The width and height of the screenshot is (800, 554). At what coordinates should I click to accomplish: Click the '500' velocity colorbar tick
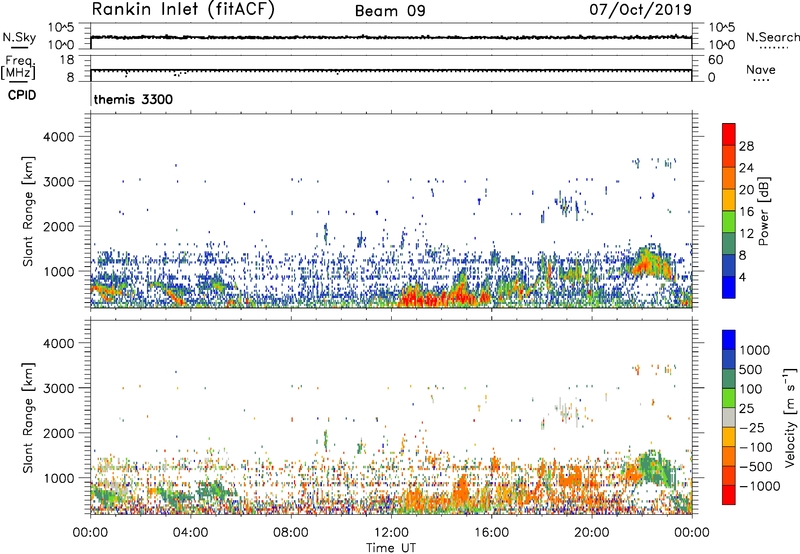pyautogui.click(x=753, y=369)
